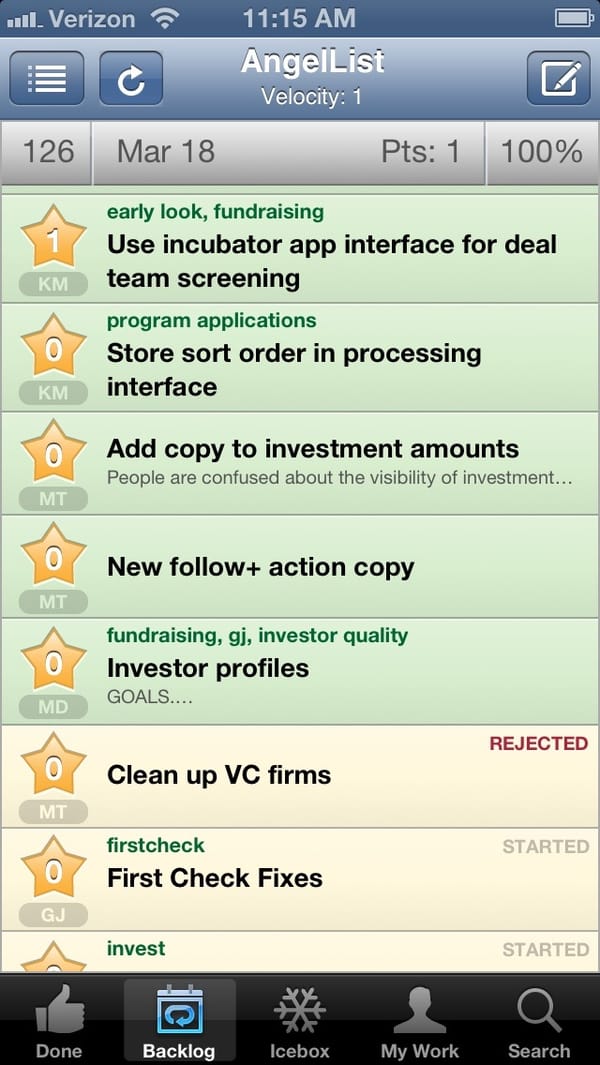Viewport: 600px width, 1065px height.
Task: Open the project list menu icon
Action: pos(47,78)
